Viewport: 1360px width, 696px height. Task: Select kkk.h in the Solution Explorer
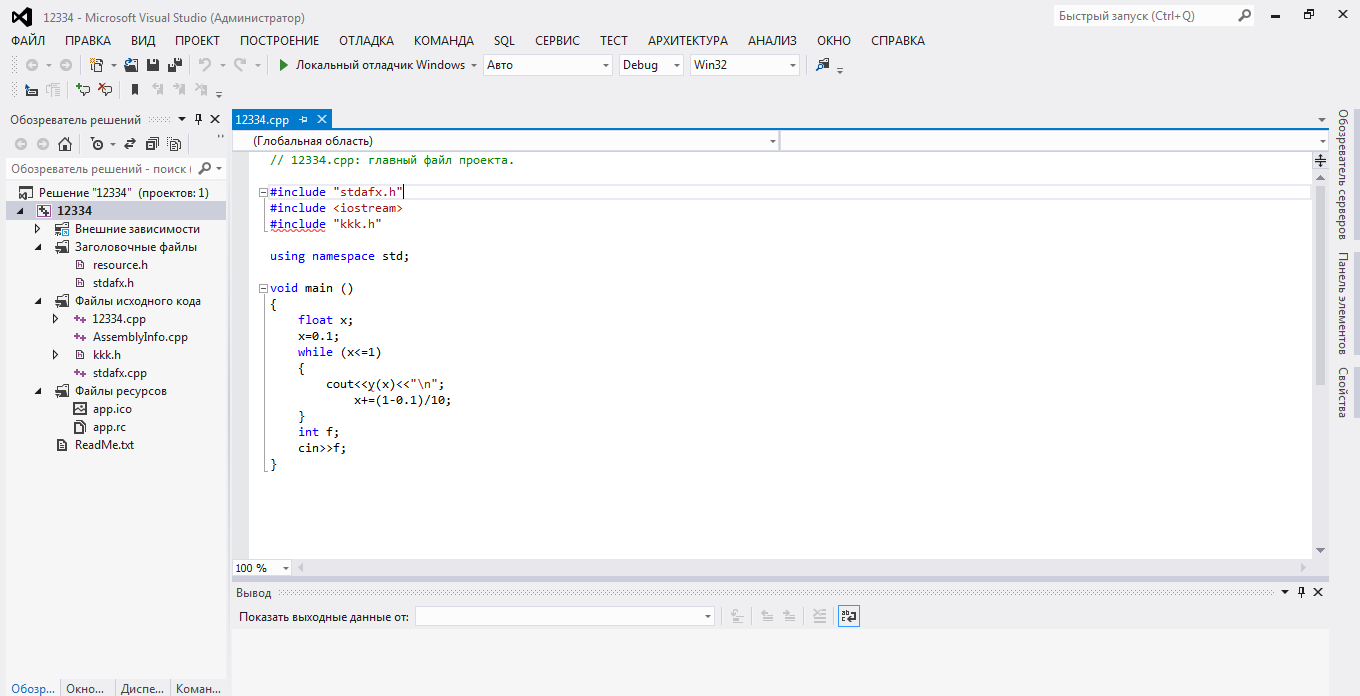click(106, 355)
